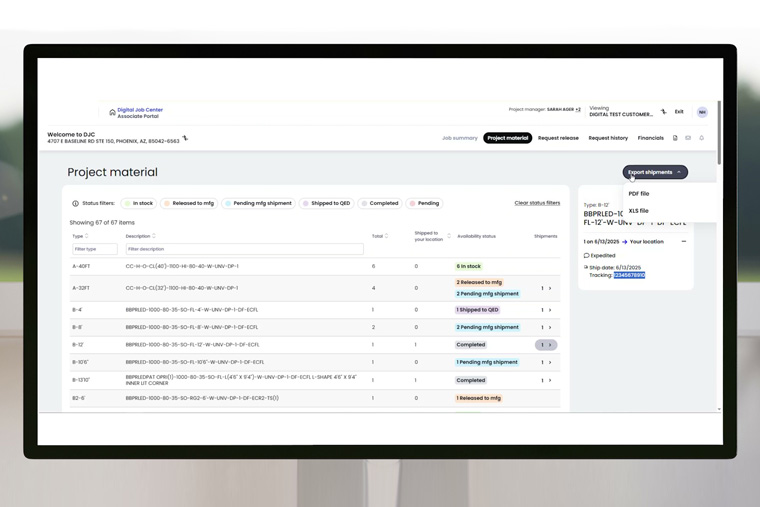Focus the Filter type input field

(x=95, y=249)
